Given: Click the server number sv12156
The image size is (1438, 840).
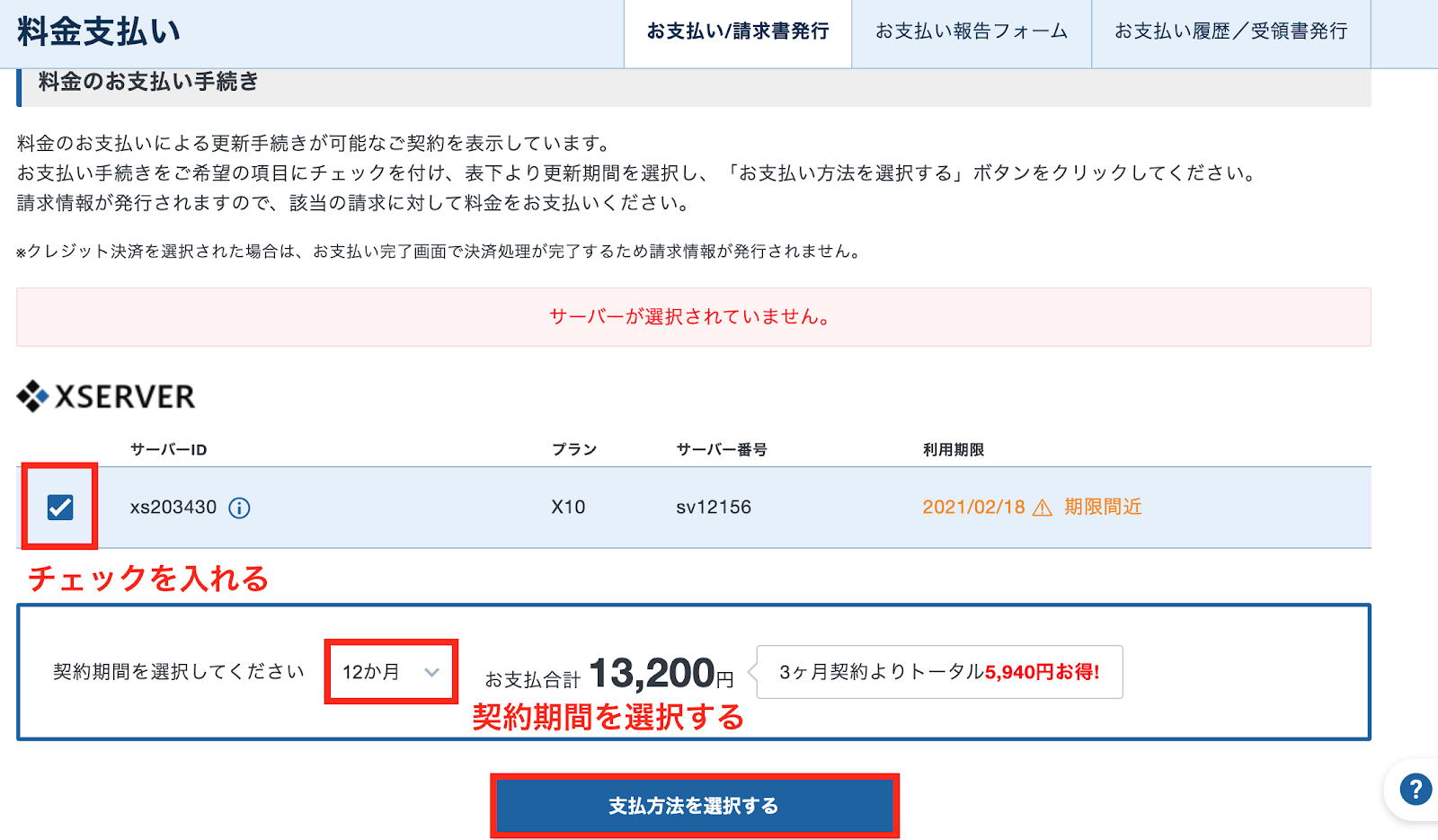Looking at the screenshot, I should click(714, 508).
